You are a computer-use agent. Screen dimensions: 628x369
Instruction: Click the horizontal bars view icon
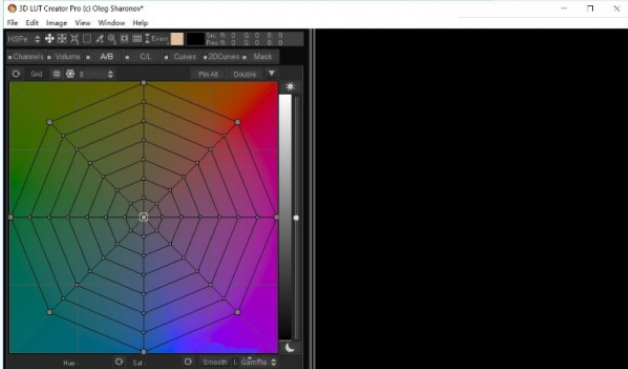click(x=137, y=38)
